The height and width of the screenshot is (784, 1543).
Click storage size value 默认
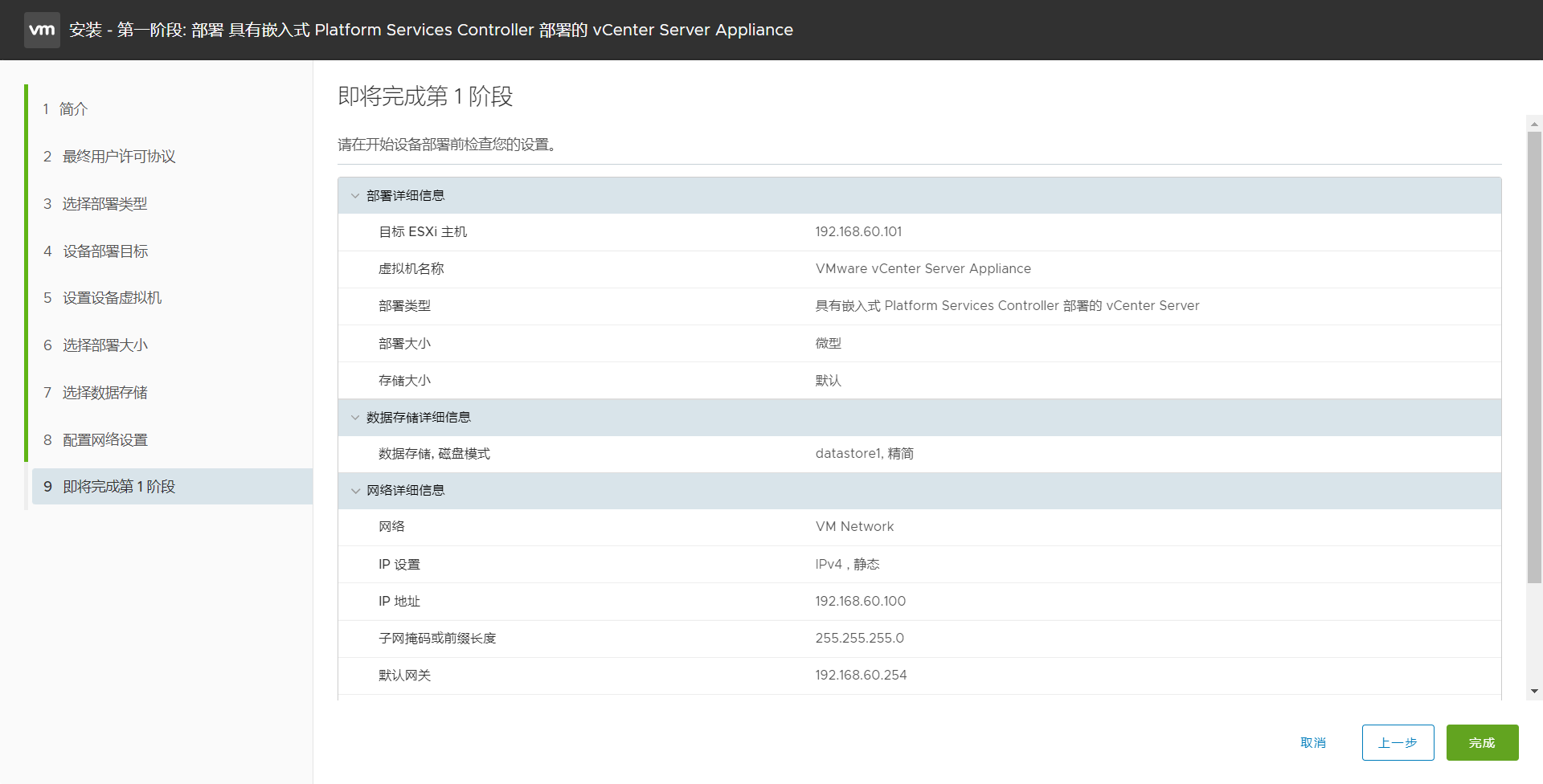pyautogui.click(x=828, y=380)
